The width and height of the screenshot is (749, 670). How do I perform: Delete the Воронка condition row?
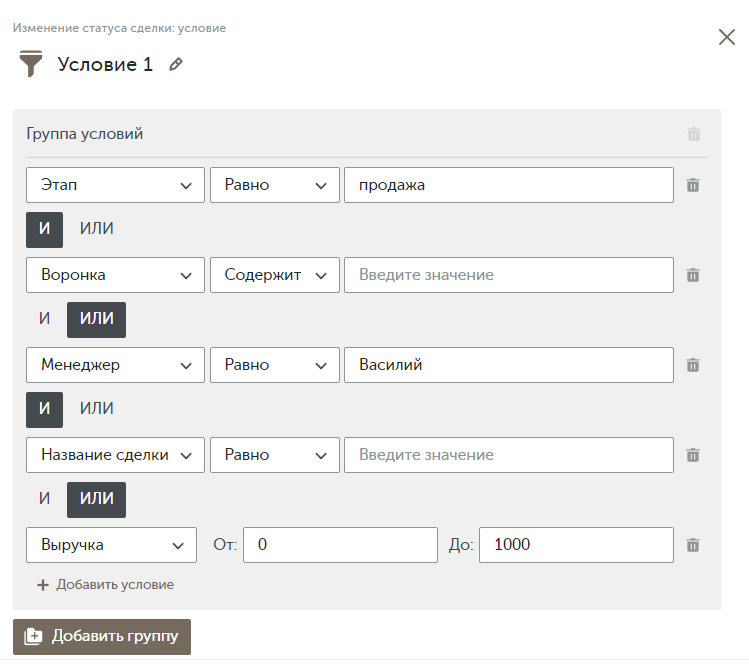coord(693,275)
